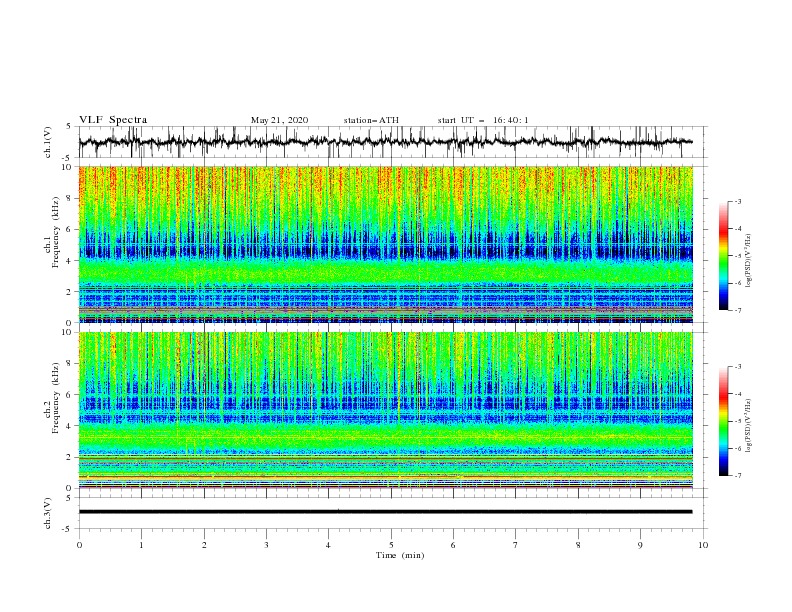Viewport: 792px width, 612px height.
Task: Click the "-3" tick on ch.1 colorbar
Action: tap(737, 201)
